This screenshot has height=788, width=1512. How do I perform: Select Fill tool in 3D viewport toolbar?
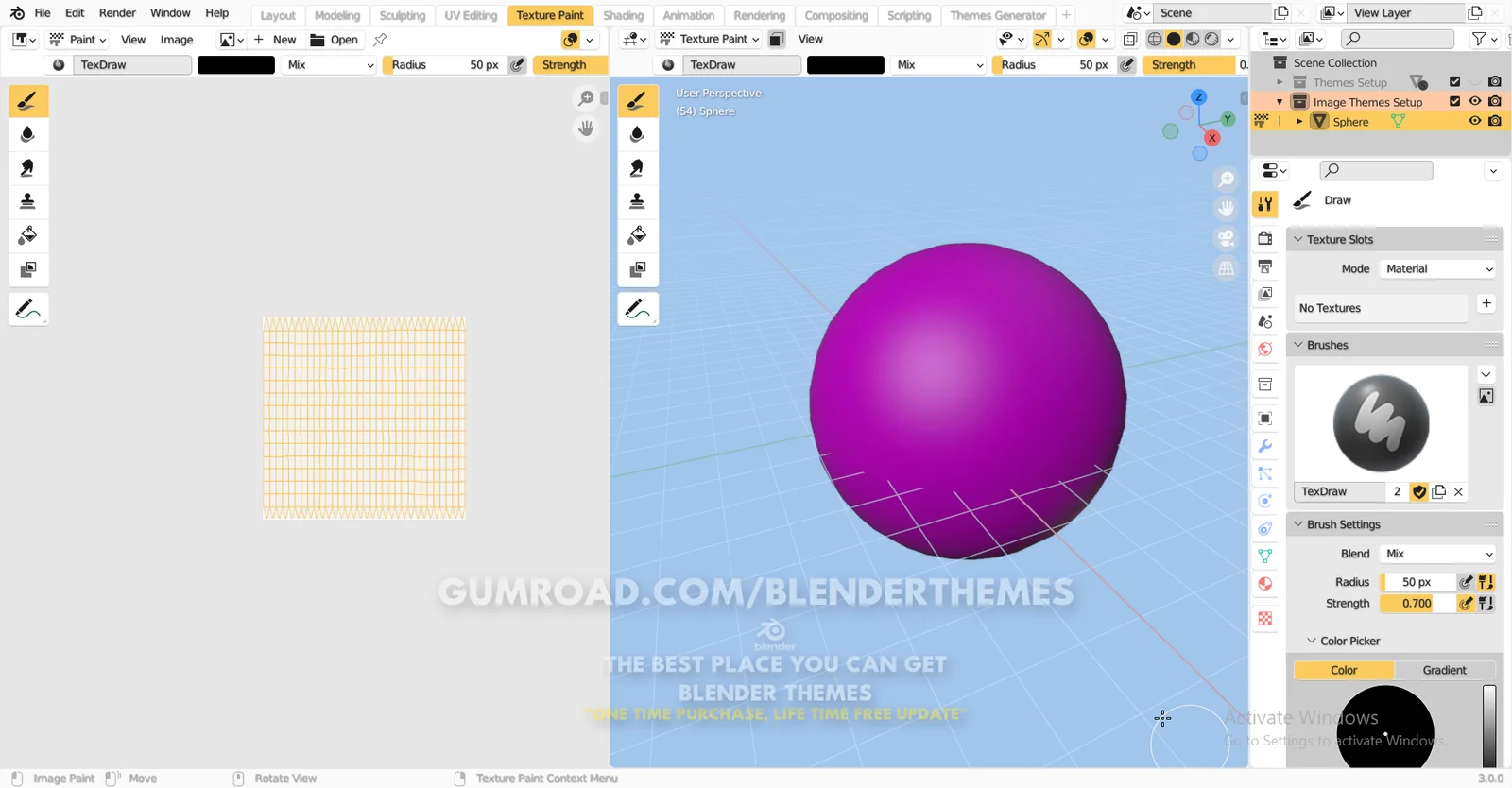[638, 235]
